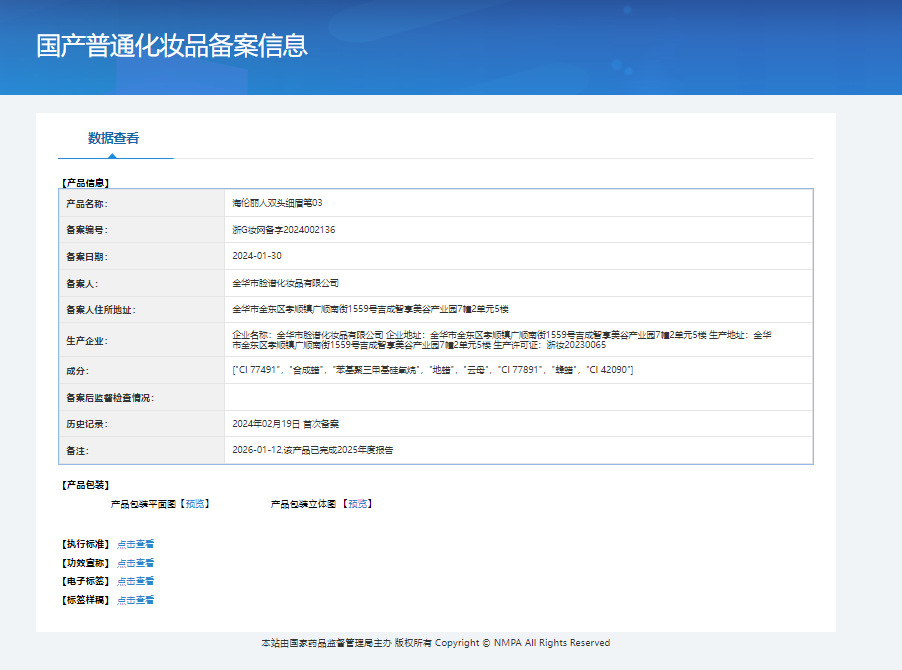Screen dimensions: 902x670
Task: Click the 产品名称 row label
Action: pyautogui.click(x=87, y=204)
